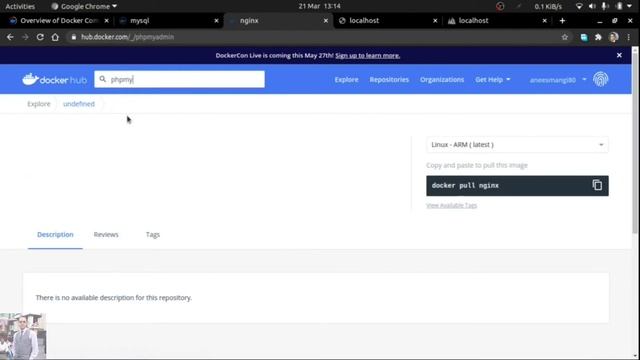640x360 pixels.
Task: Click the Chrome profile avatar icon
Action: click(x=613, y=37)
